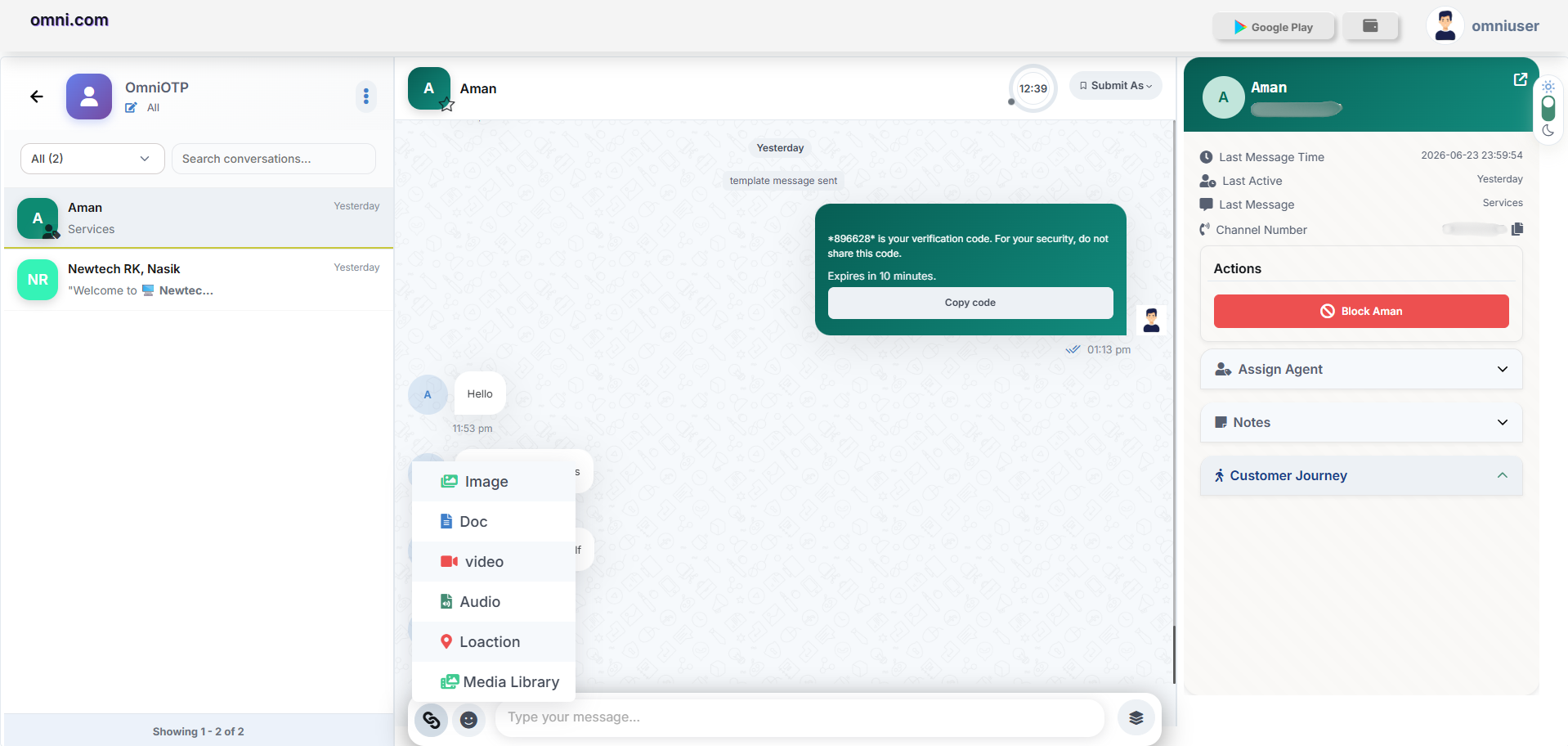
Task: Click the Hello message bubble
Action: (480, 394)
